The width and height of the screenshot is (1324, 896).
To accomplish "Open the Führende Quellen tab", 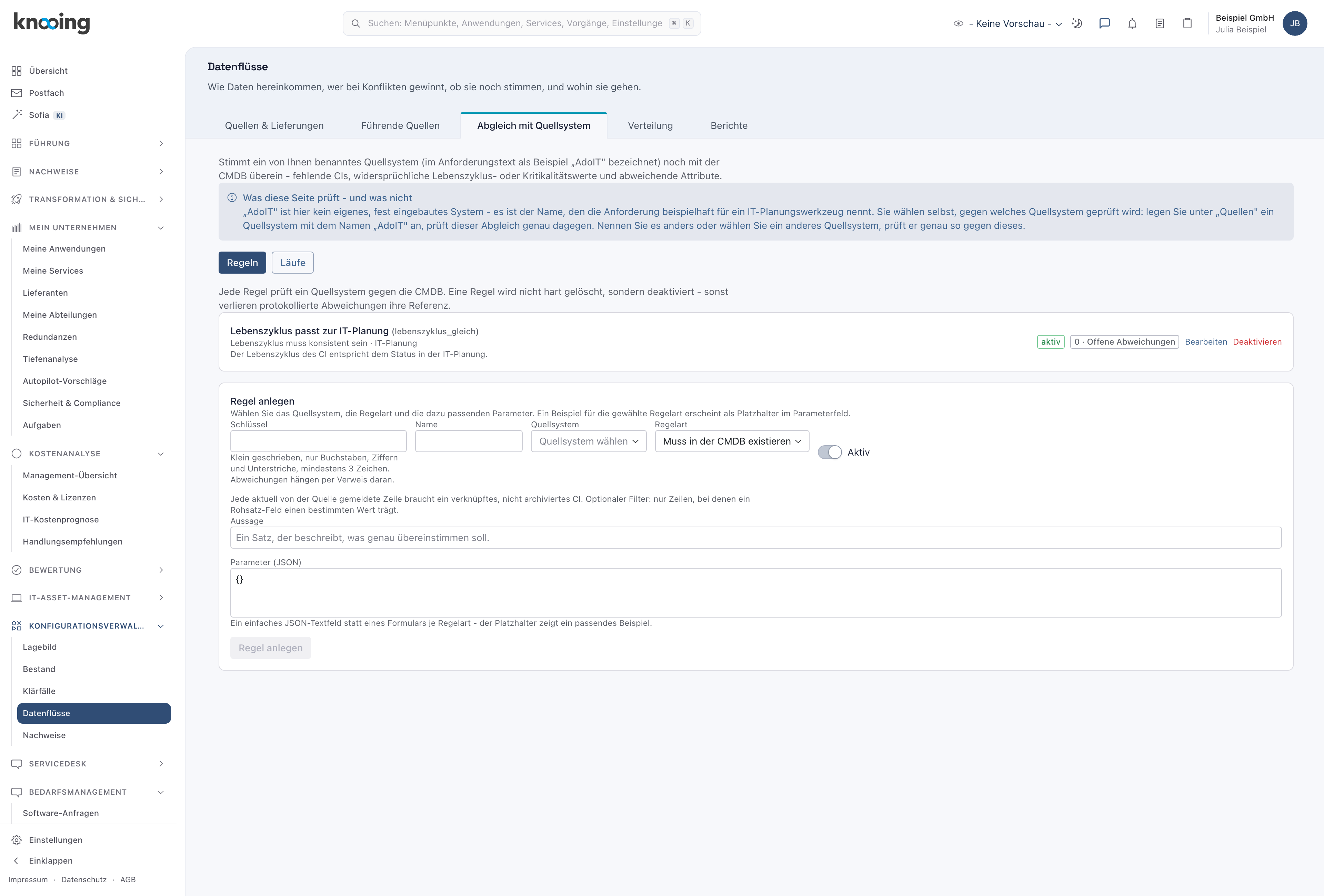I will 401,126.
